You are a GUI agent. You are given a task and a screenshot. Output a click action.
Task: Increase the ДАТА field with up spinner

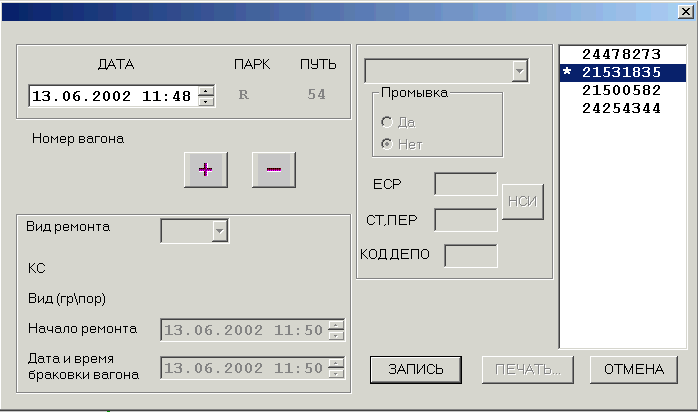(206, 91)
